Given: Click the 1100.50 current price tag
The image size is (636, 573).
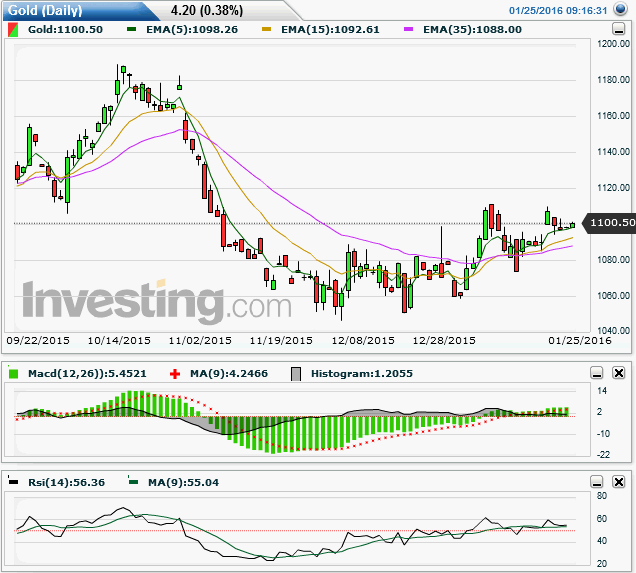Looking at the screenshot, I should coord(609,223).
